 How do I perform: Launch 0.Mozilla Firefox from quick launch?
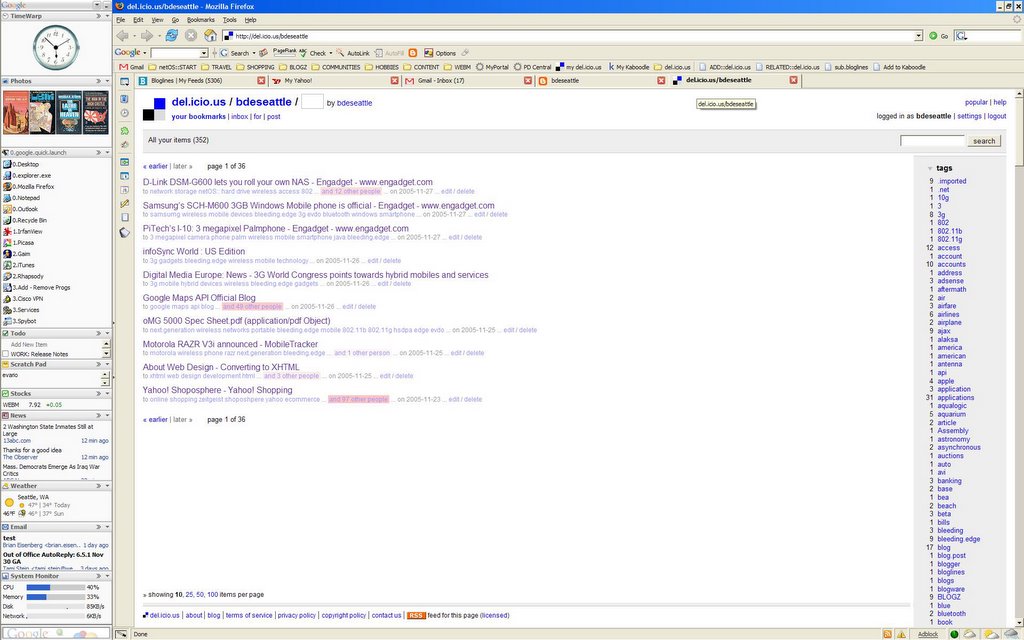(29, 187)
